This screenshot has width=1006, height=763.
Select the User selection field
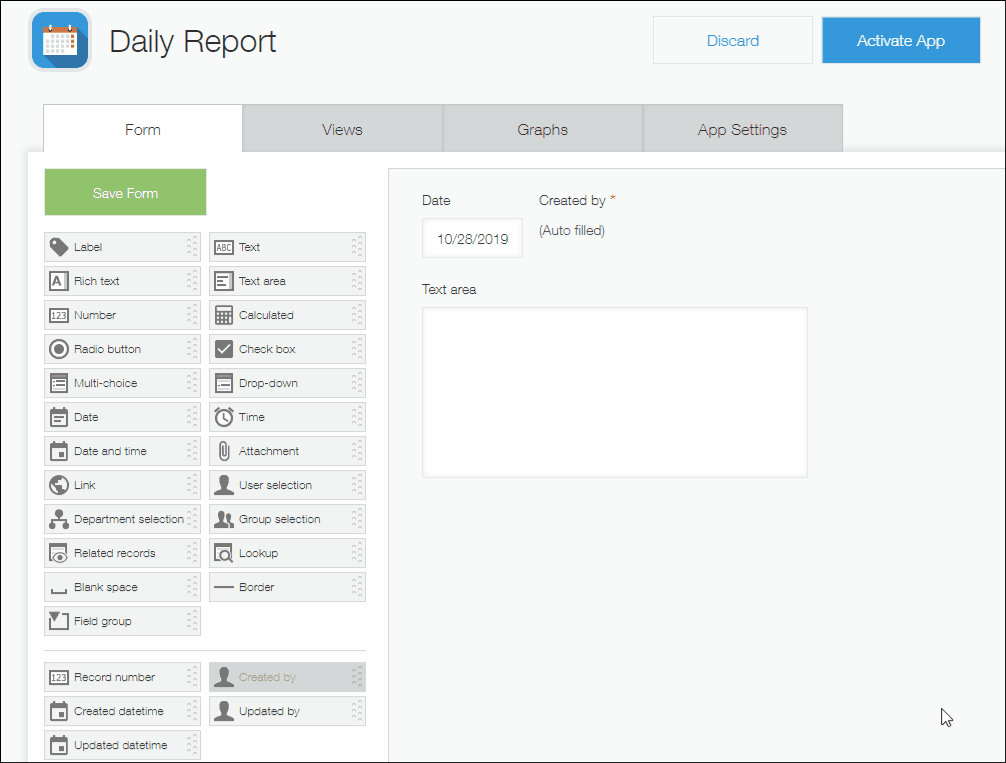click(x=287, y=485)
